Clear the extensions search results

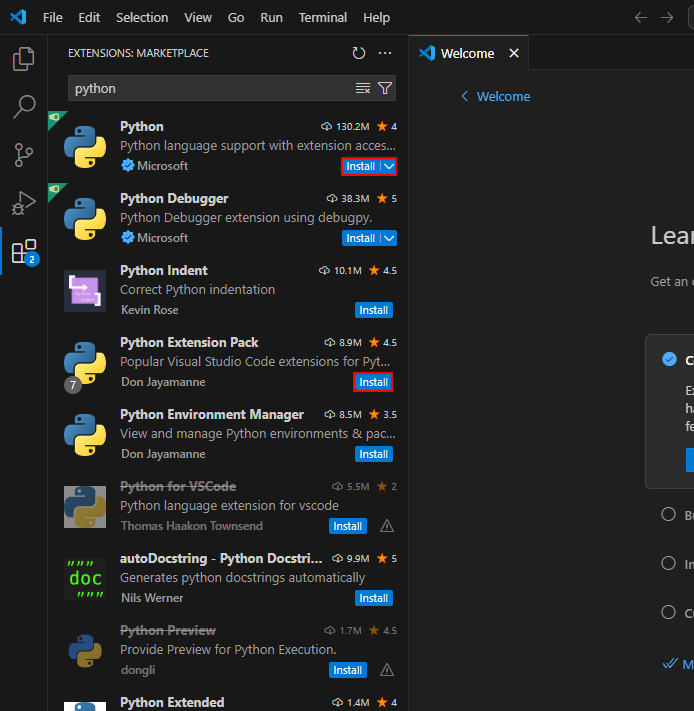pyautogui.click(x=363, y=88)
